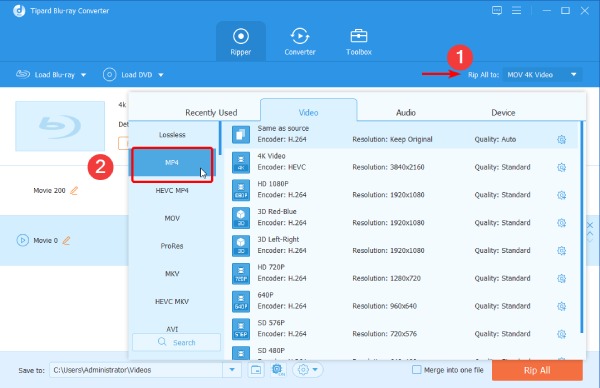
Task: Toggle hardware acceleration chip icon
Action: (x=278, y=370)
